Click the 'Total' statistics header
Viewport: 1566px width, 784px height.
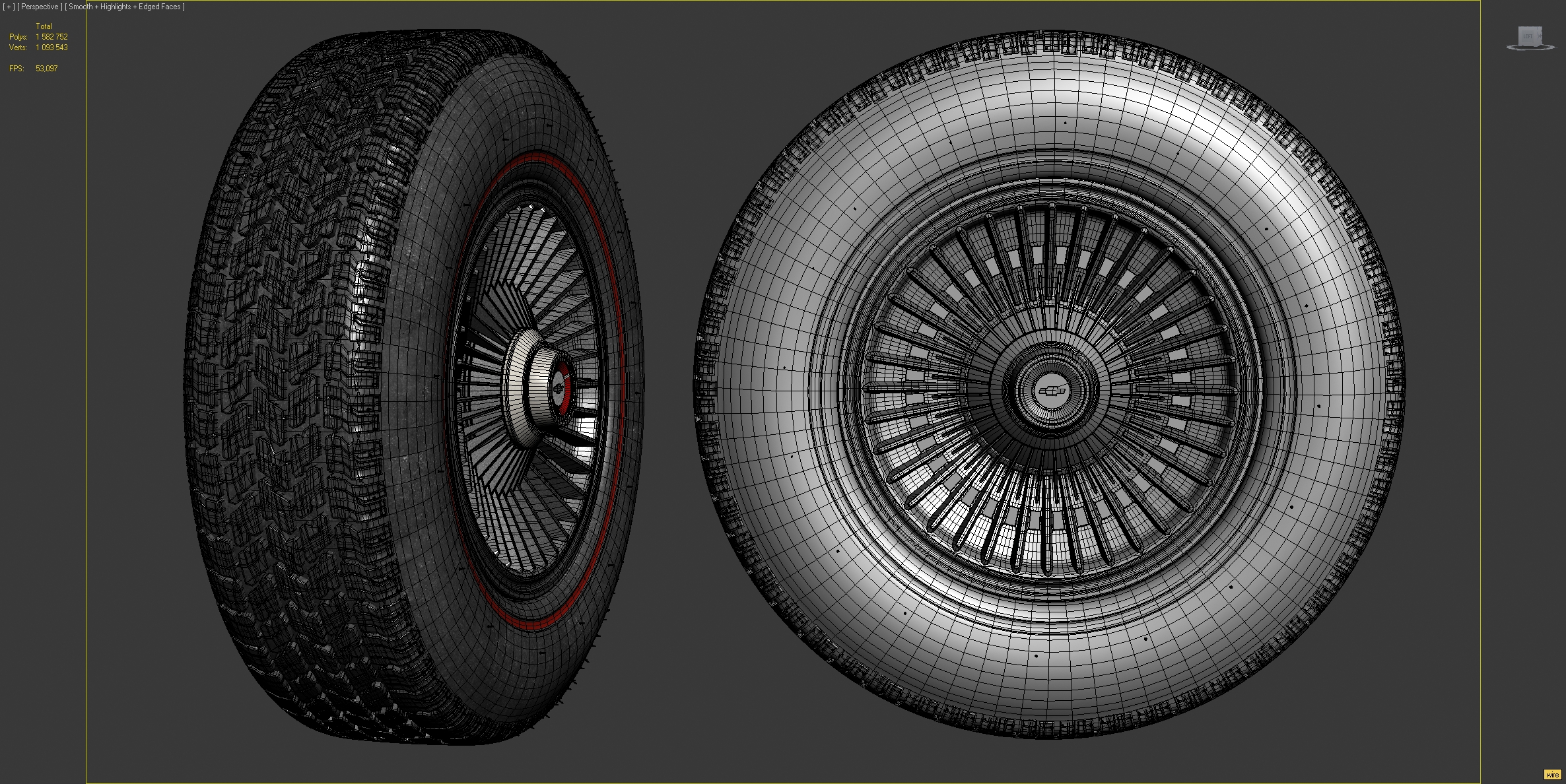(44, 26)
